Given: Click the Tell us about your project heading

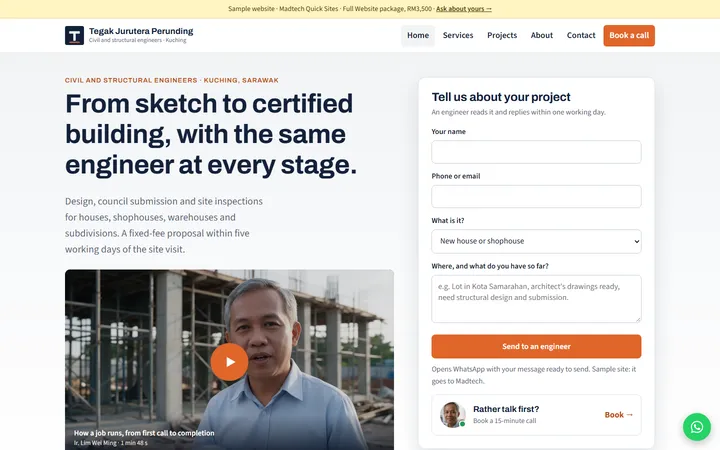Looking at the screenshot, I should (x=501, y=97).
